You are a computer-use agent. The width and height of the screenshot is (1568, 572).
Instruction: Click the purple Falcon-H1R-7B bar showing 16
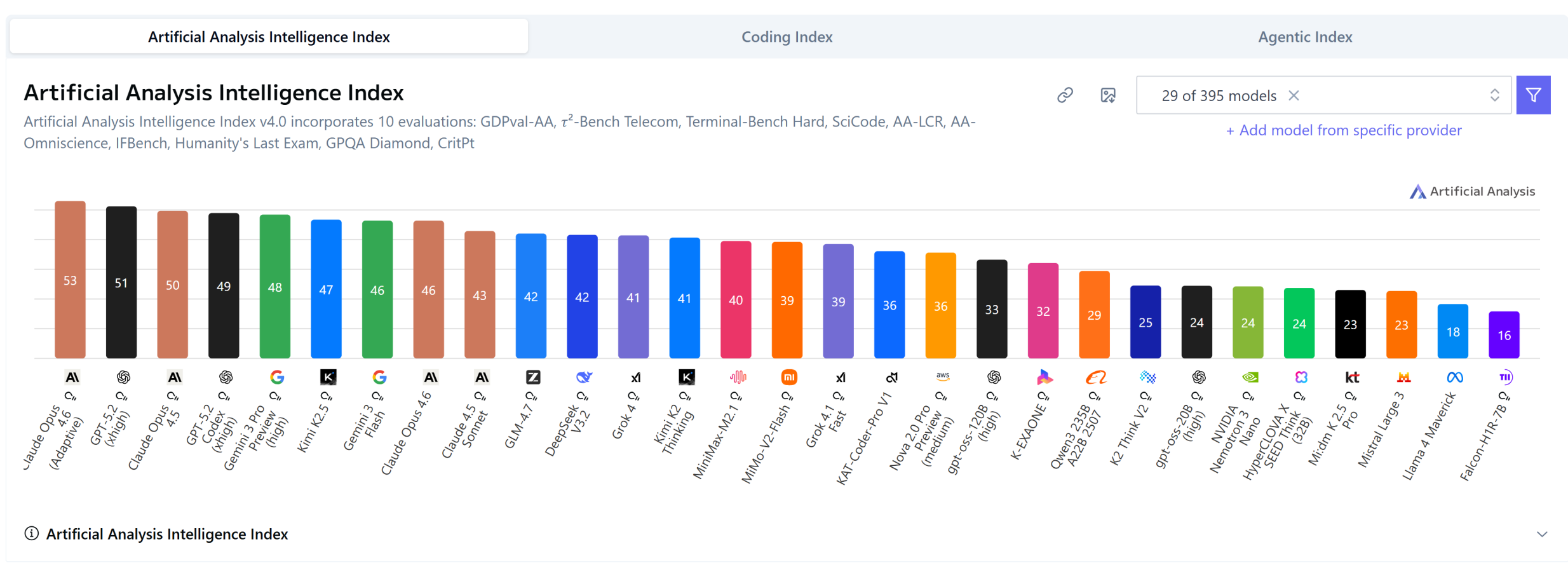pos(1503,335)
